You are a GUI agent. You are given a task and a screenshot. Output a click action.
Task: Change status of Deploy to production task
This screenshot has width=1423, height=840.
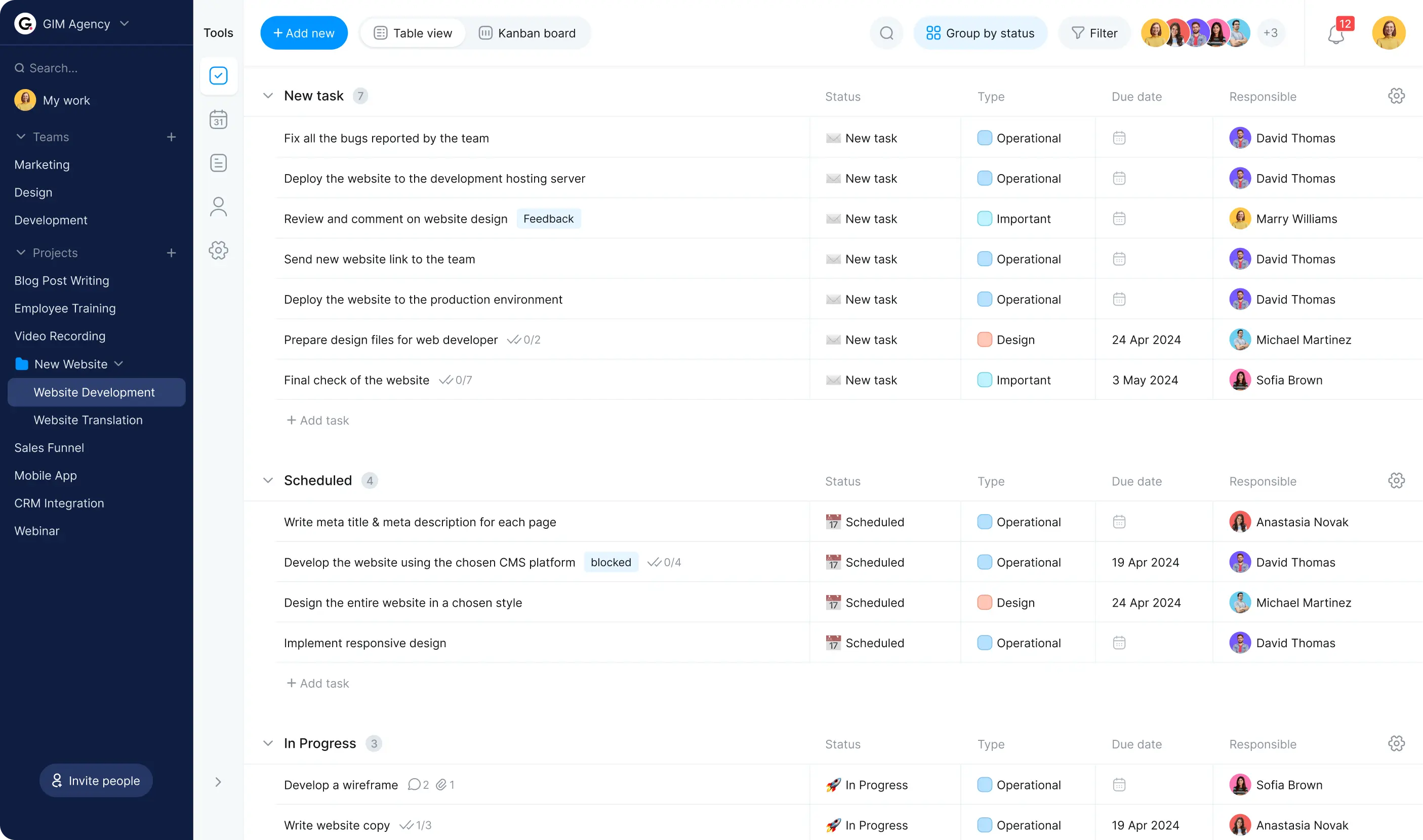(861, 299)
